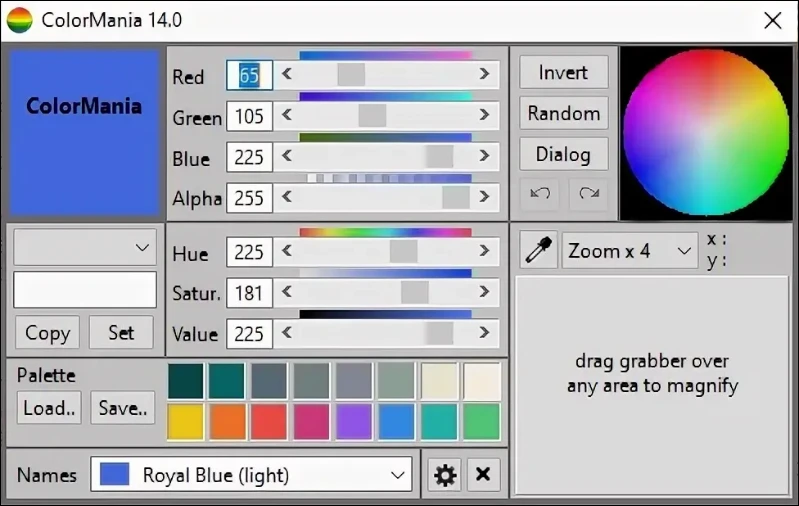Expand the Names color list dropdown

251,474
